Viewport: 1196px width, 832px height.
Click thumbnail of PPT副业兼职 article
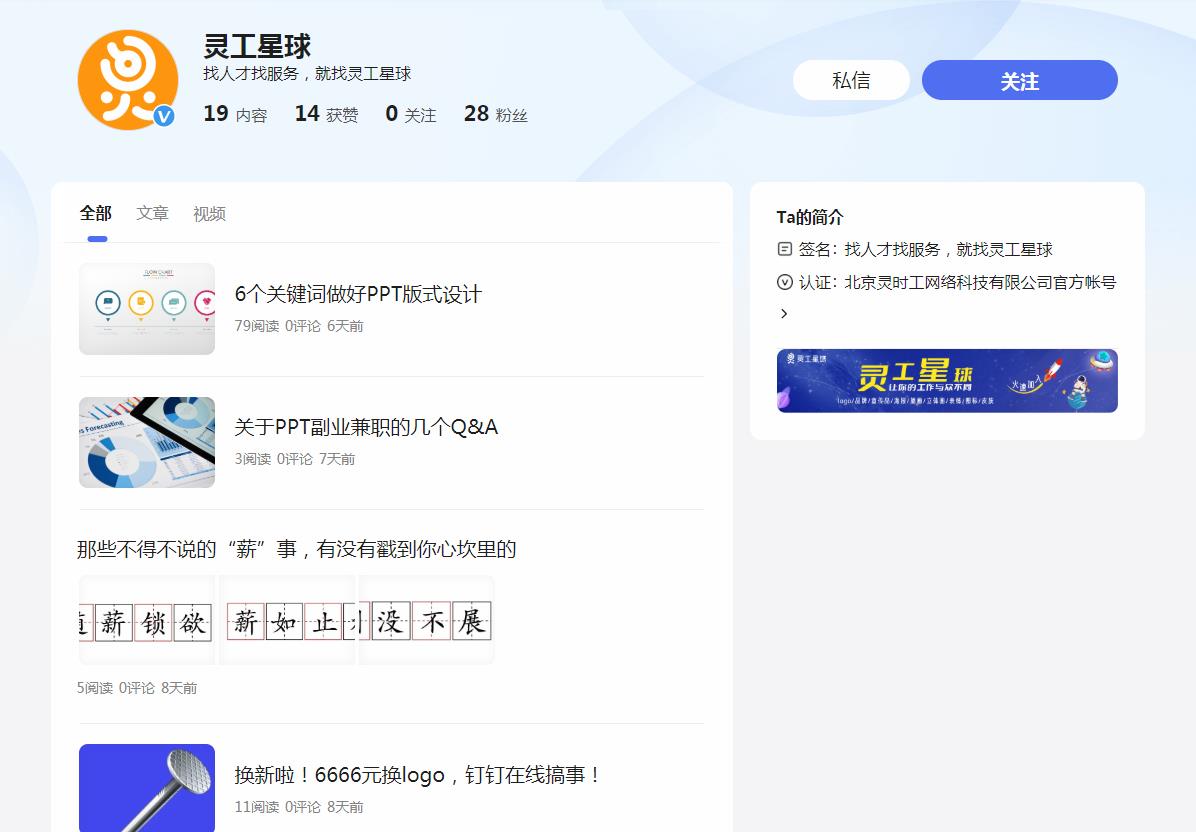[147, 442]
